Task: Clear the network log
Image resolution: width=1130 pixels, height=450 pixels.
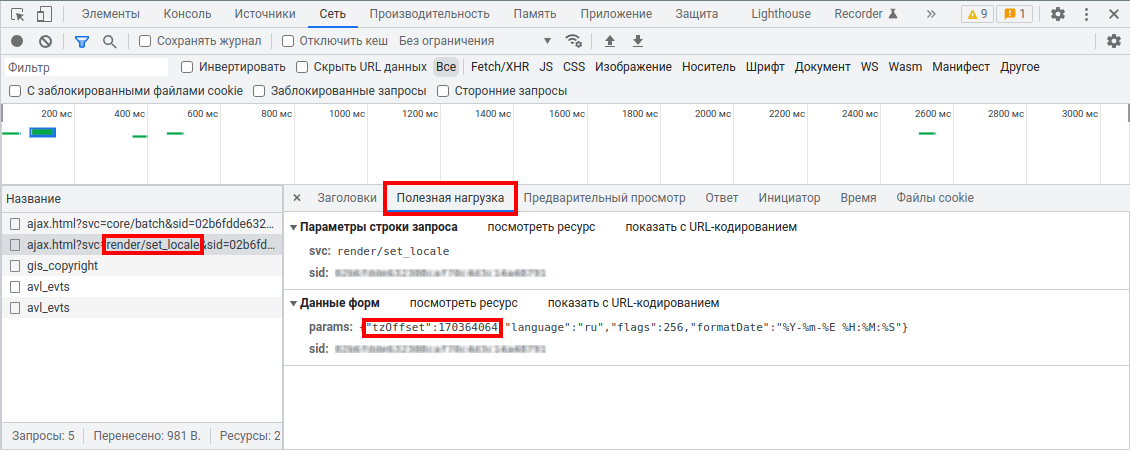Action: [45, 41]
